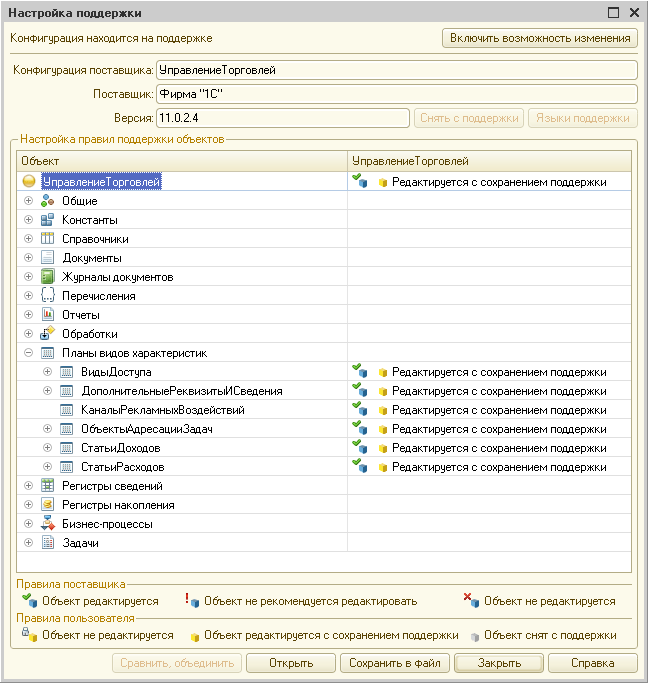Expand the Константы node
This screenshot has height=683, width=648.
(29, 220)
